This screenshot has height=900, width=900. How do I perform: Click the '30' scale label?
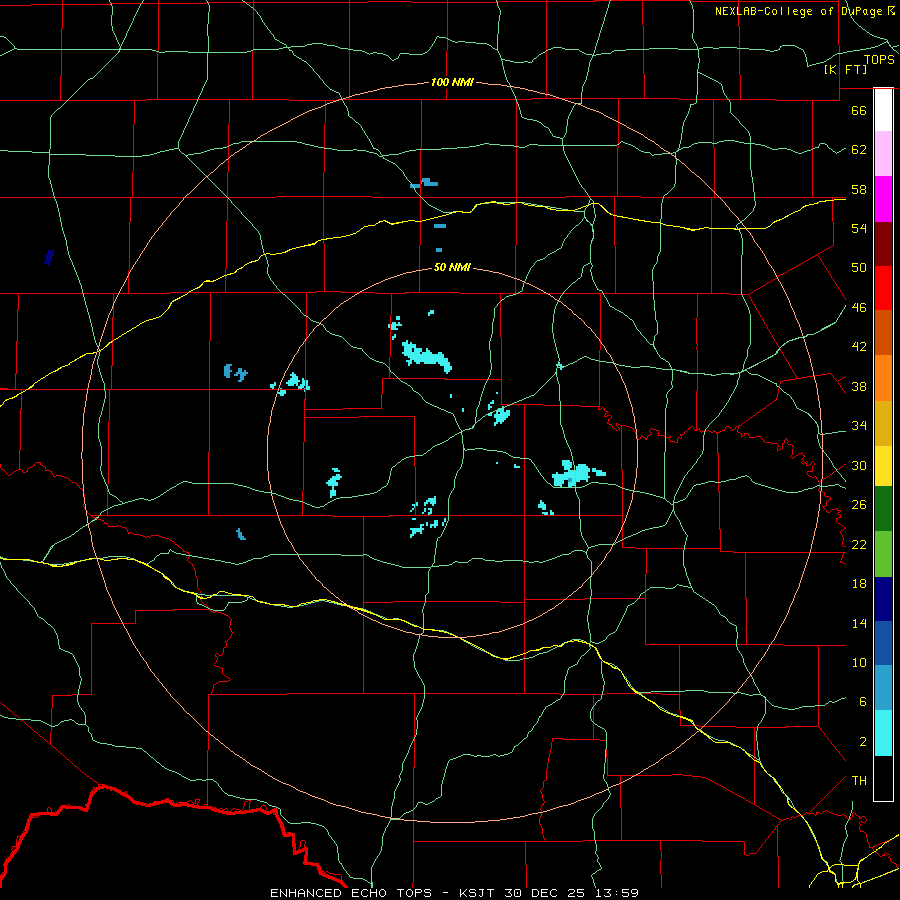coord(859,465)
